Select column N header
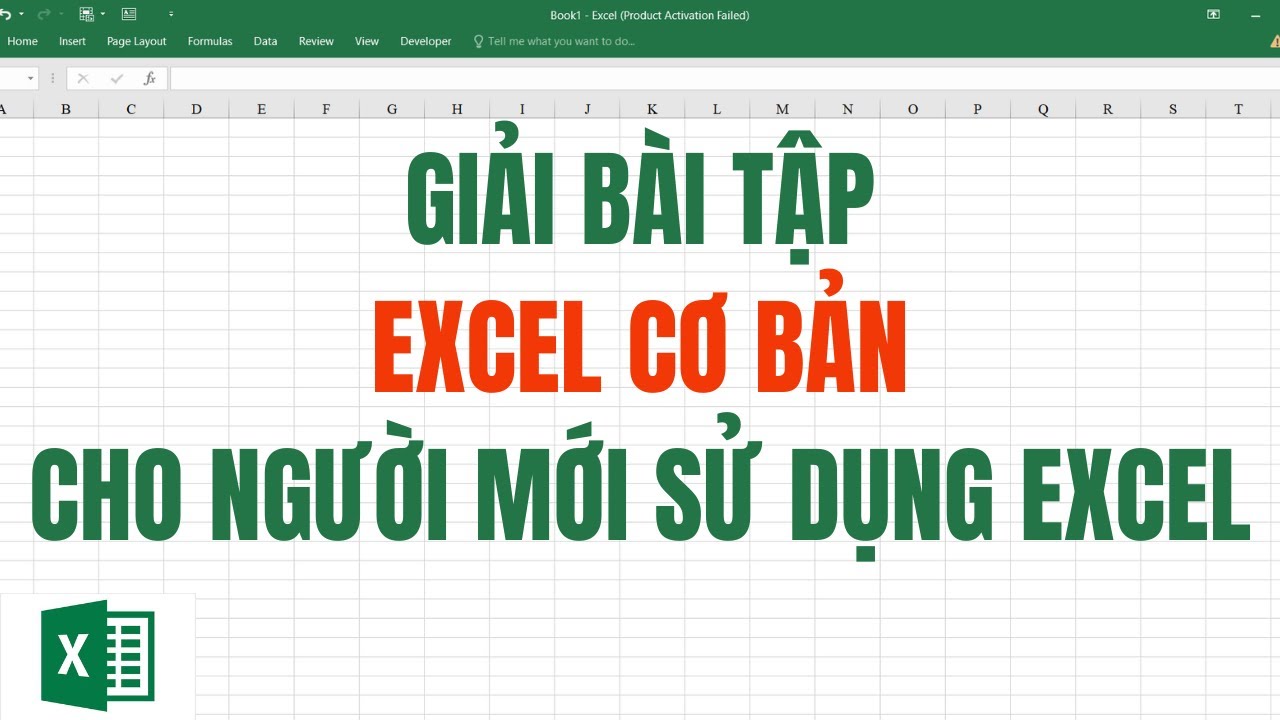 point(848,109)
